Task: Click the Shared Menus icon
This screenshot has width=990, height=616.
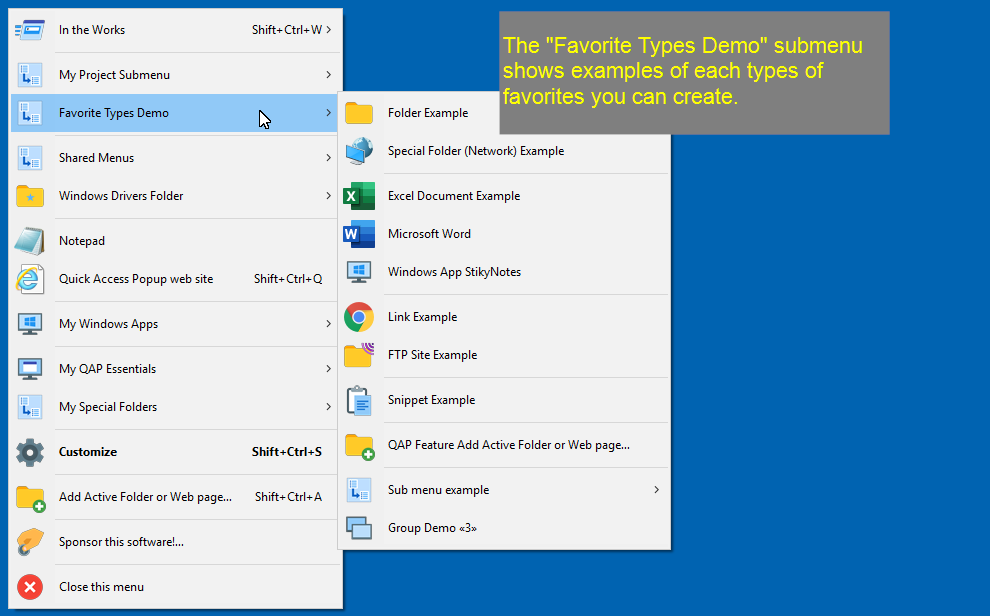Action: [30, 158]
